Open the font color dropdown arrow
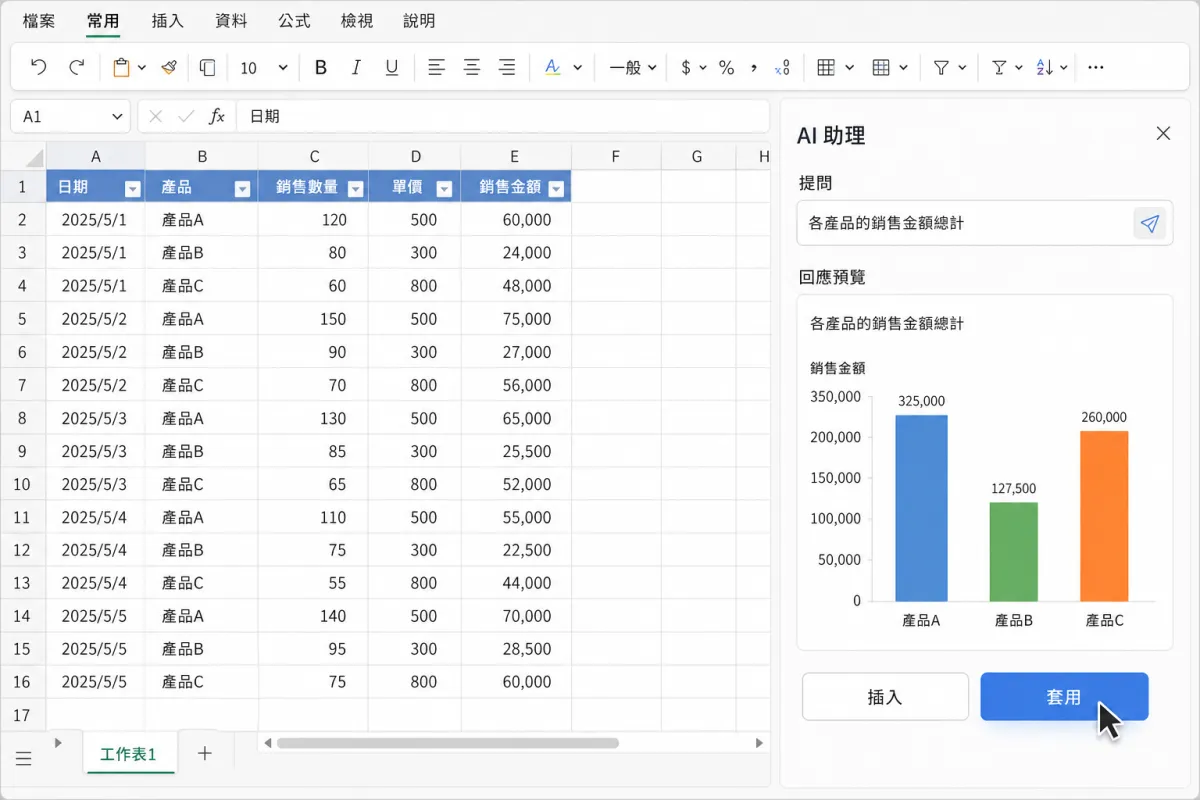 tap(577, 68)
